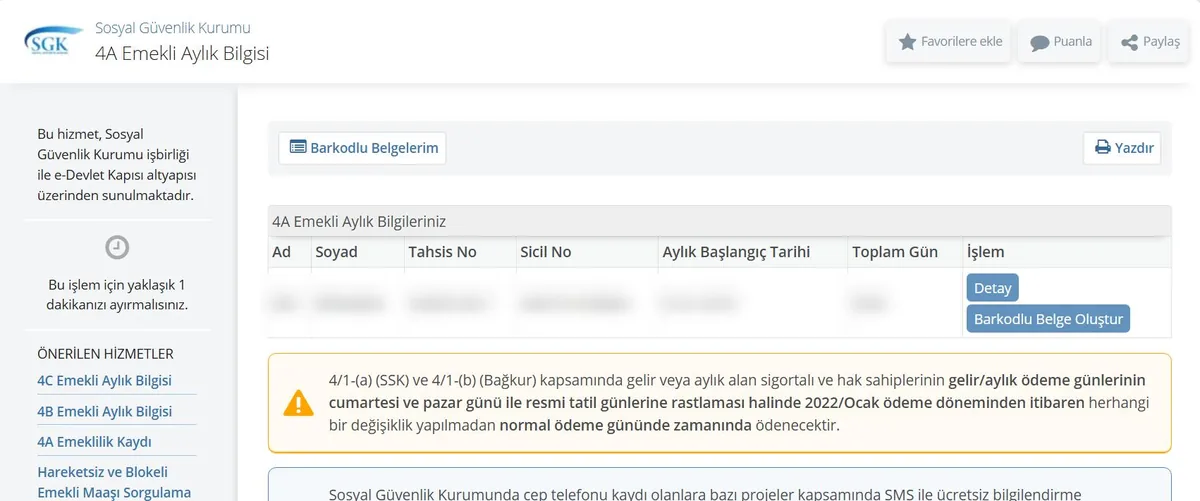This screenshot has width=1200, height=501.
Task: Click the 'Bu işlem için yaklaşık 1' text
Action: (x=117, y=284)
